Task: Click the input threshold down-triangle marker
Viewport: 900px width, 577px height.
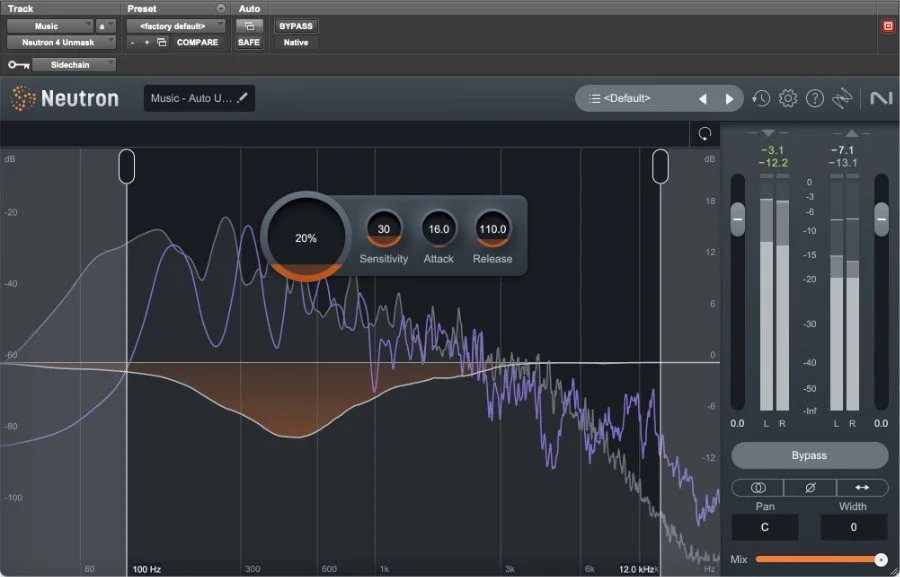Action: [768, 133]
